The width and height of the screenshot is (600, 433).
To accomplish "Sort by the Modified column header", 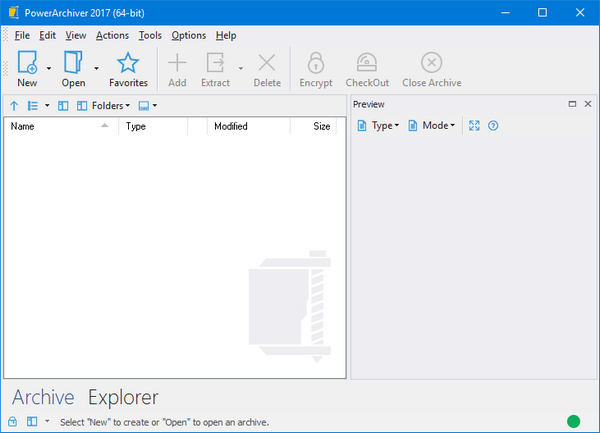I will click(248, 126).
